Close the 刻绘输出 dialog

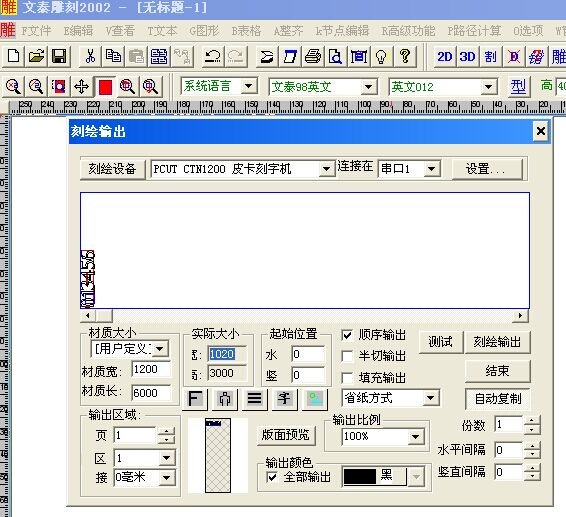pyautogui.click(x=540, y=131)
